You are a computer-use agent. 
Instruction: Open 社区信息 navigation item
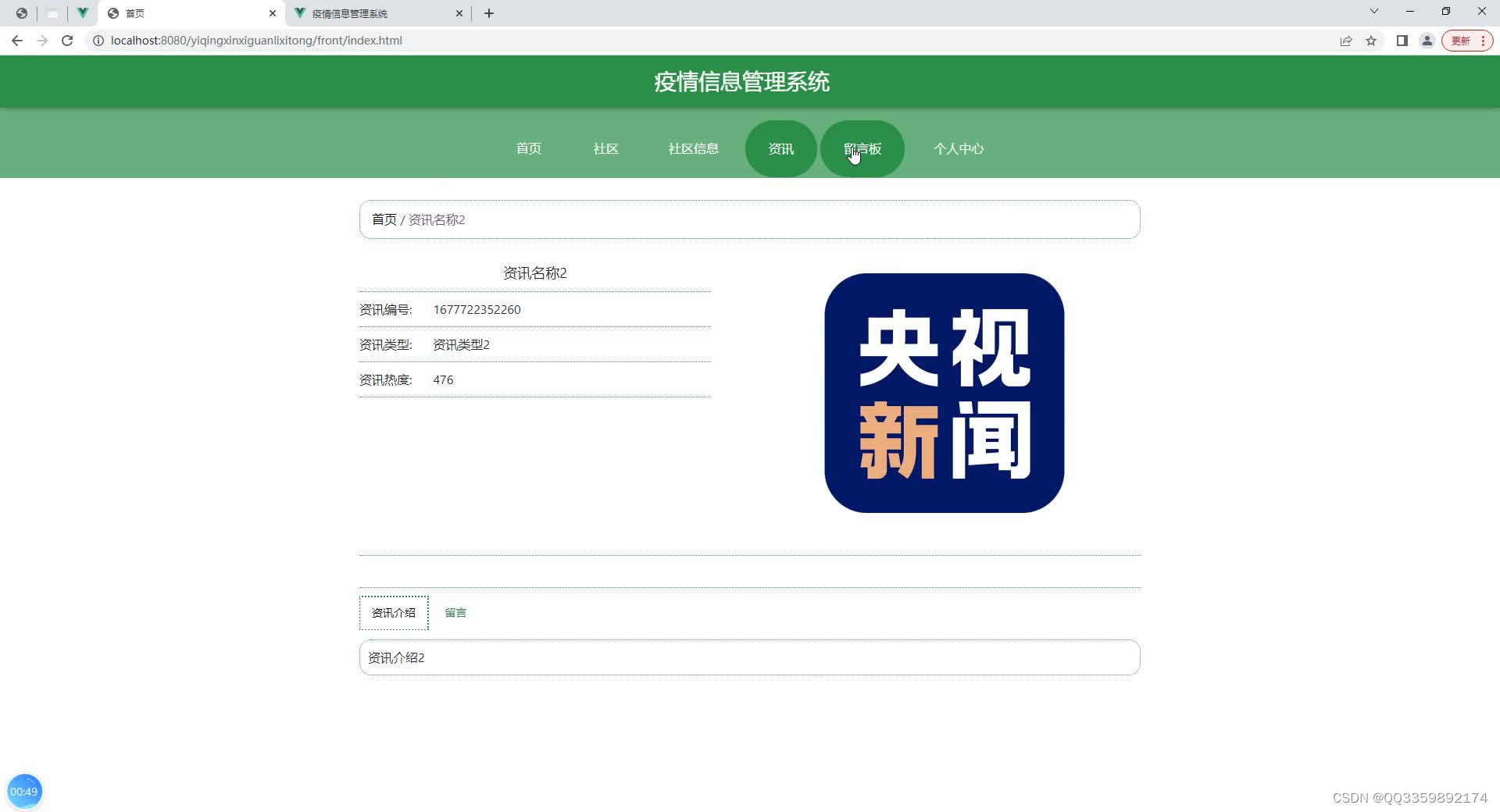point(694,148)
